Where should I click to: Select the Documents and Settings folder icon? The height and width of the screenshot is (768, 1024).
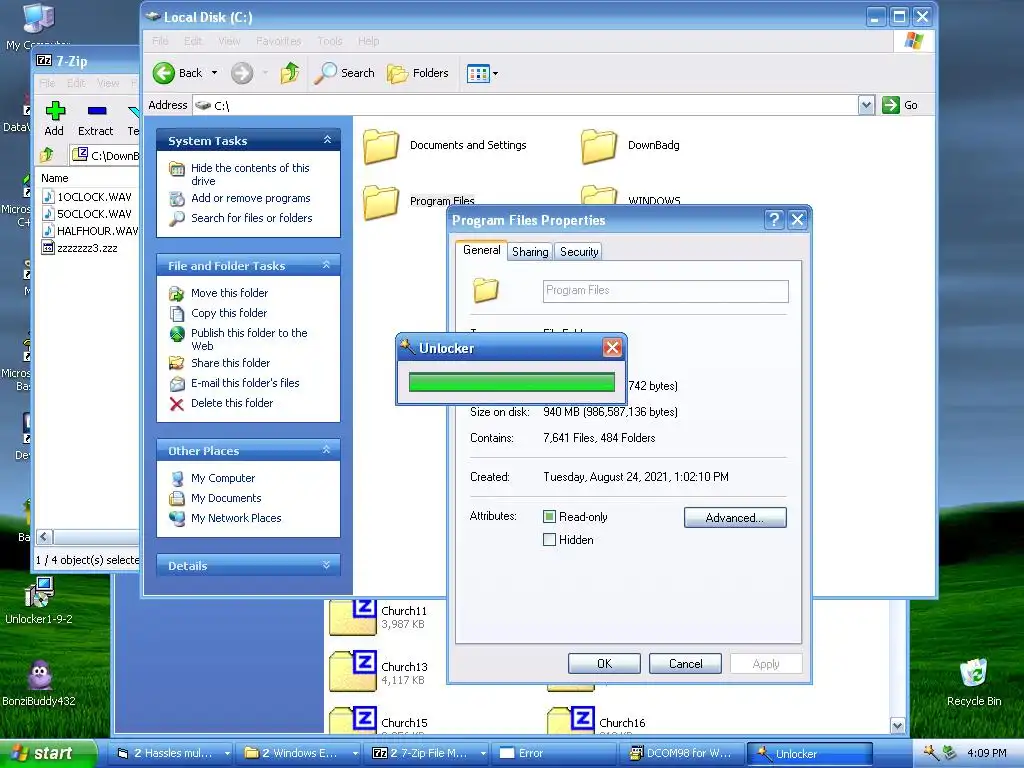(381, 146)
